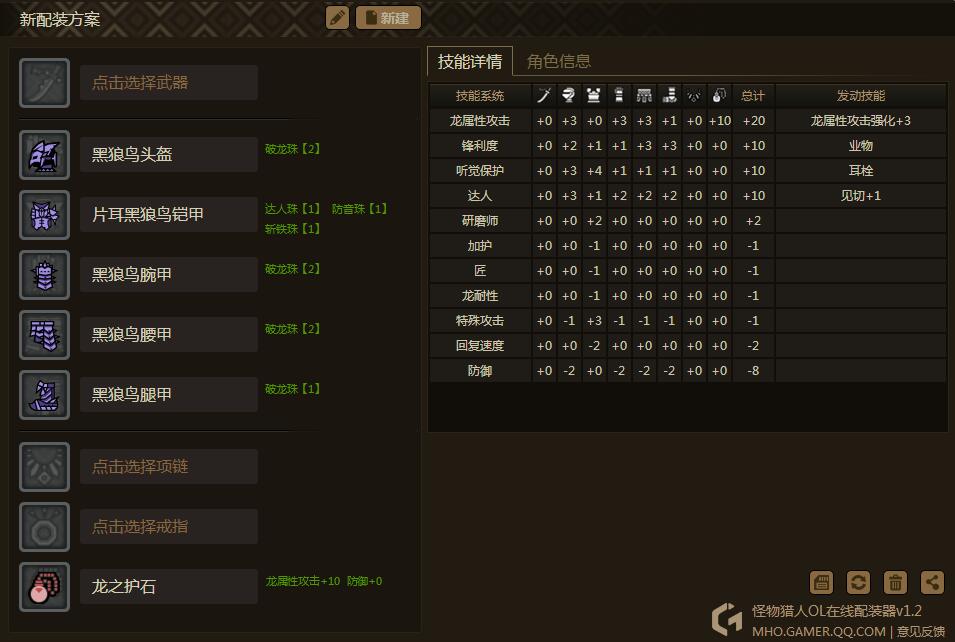Click the 达人 skill row name
This screenshot has height=642, width=955.
pos(480,196)
